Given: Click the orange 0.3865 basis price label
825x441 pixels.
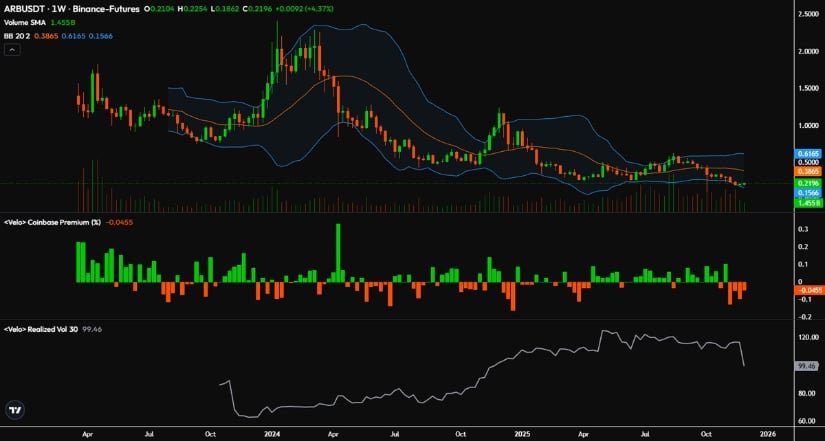Looking at the screenshot, I should click(x=808, y=172).
